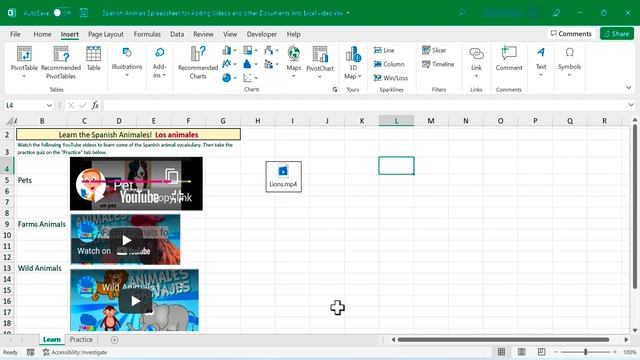
Task: Play the Pets YouTube video
Action: 98,198
